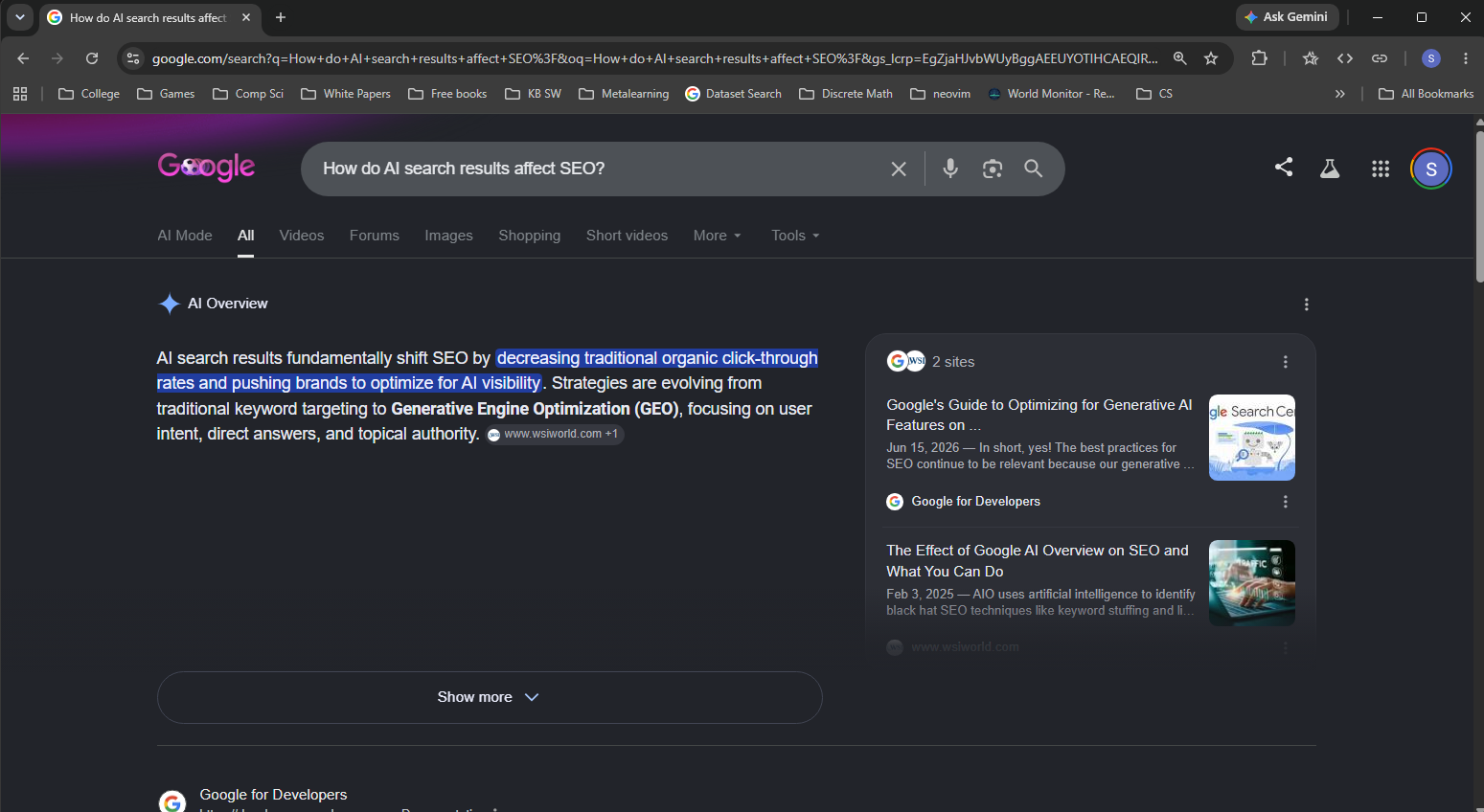Click the browser forward arrow
The height and width of the screenshot is (812, 1484).
[57, 58]
